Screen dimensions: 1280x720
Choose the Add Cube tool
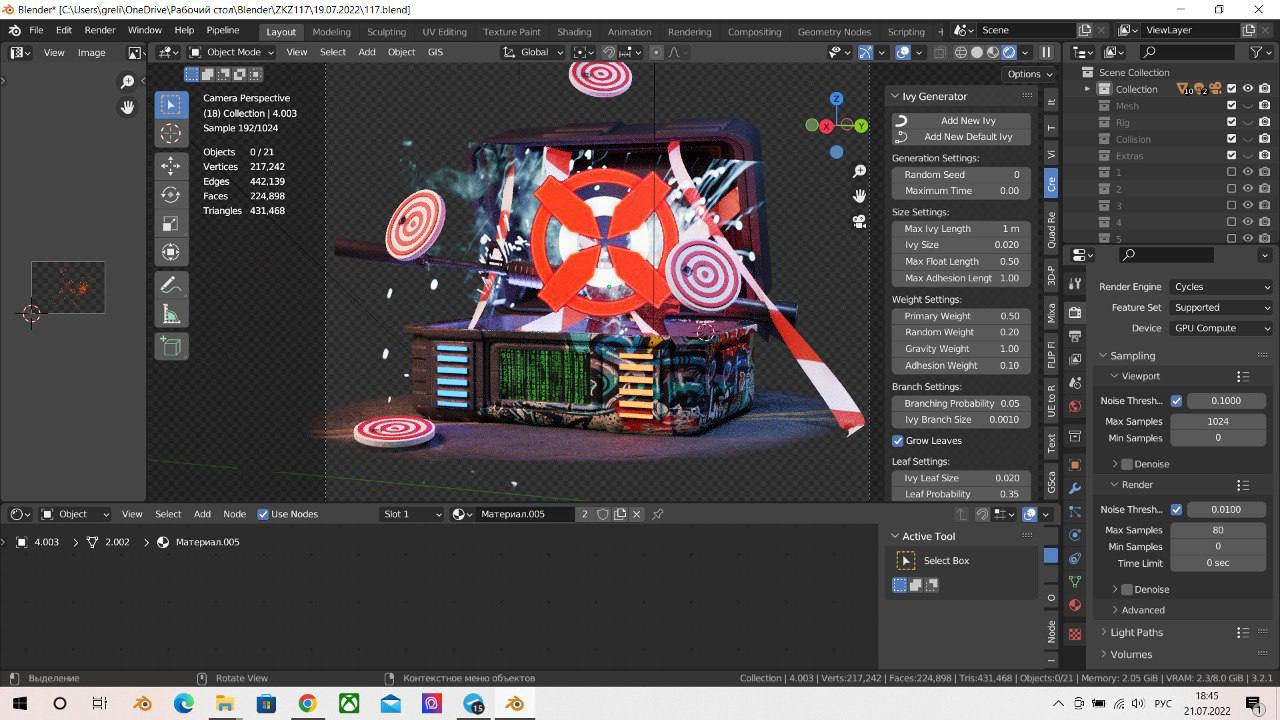171,346
